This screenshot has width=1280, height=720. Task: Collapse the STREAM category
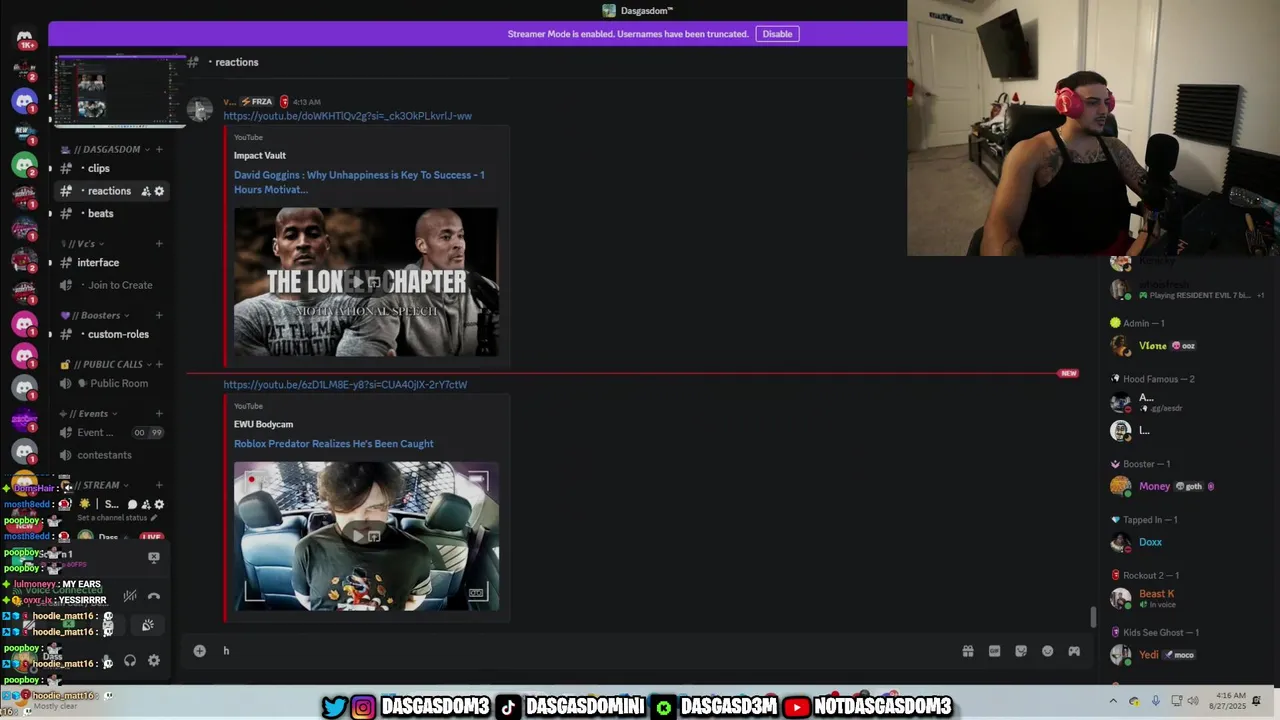point(95,485)
